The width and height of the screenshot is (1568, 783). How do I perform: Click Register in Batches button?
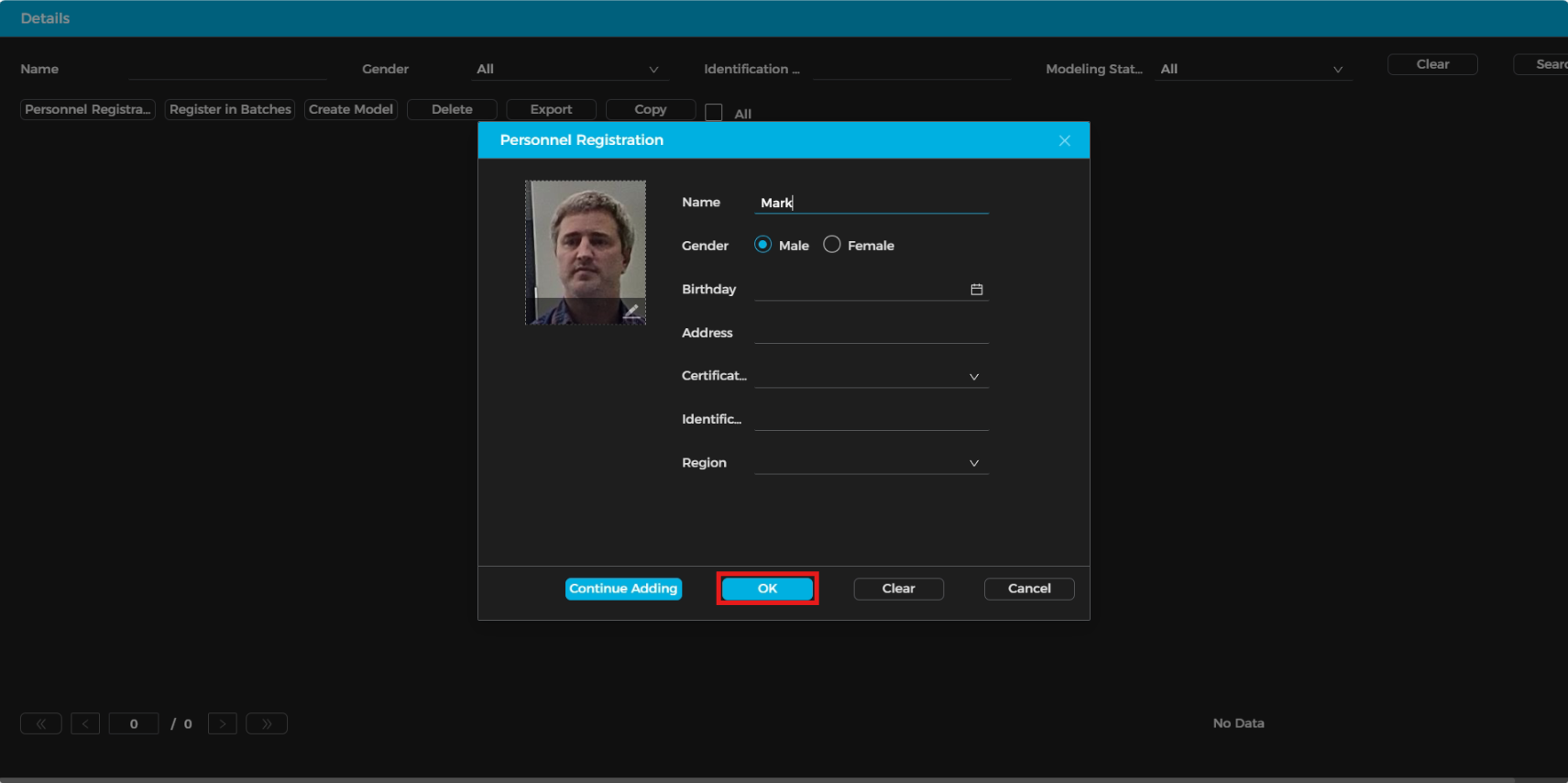coord(230,109)
